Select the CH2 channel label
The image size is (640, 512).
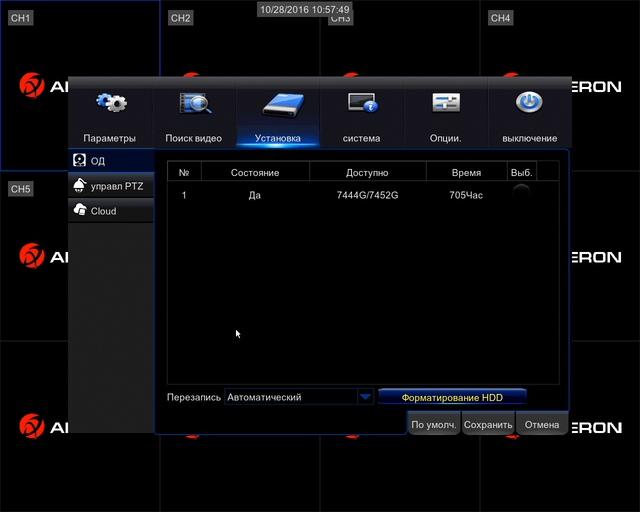pyautogui.click(x=180, y=18)
